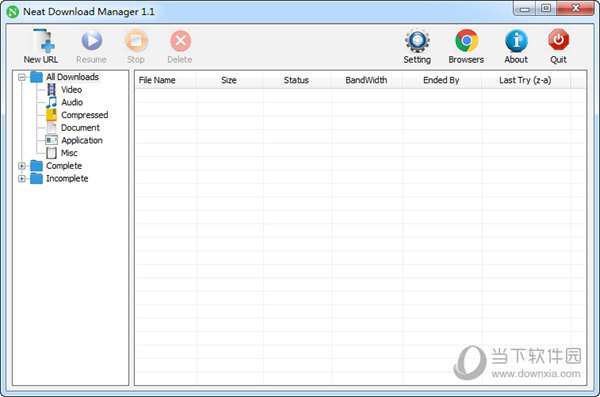Click the Incomplete folder icon
The width and height of the screenshot is (600, 397).
coord(36,178)
